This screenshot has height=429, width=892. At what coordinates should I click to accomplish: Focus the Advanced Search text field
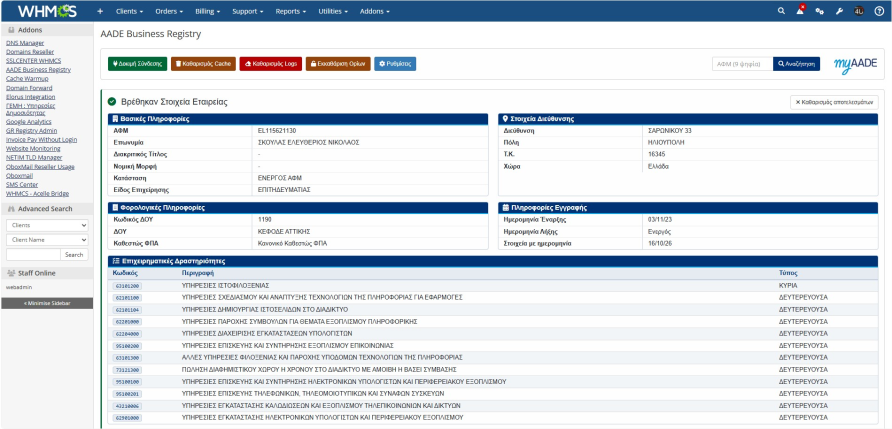point(33,255)
